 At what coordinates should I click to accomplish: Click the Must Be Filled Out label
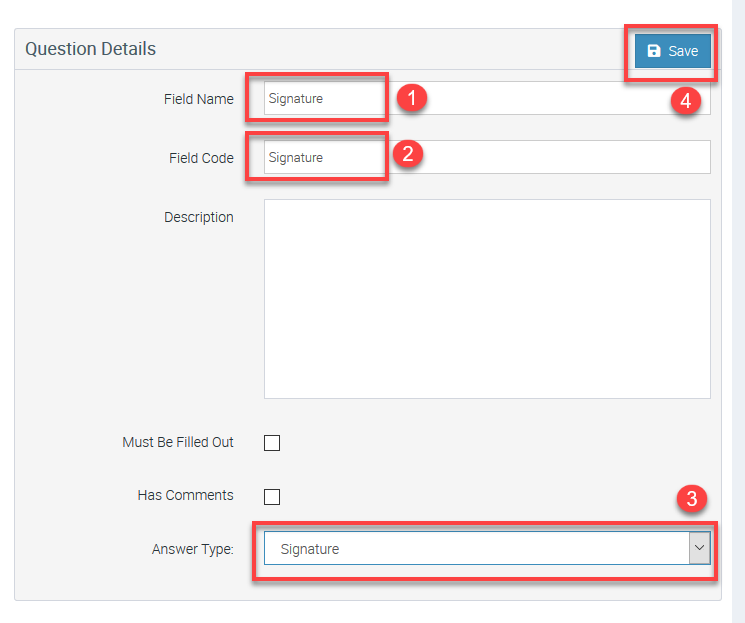coord(178,442)
